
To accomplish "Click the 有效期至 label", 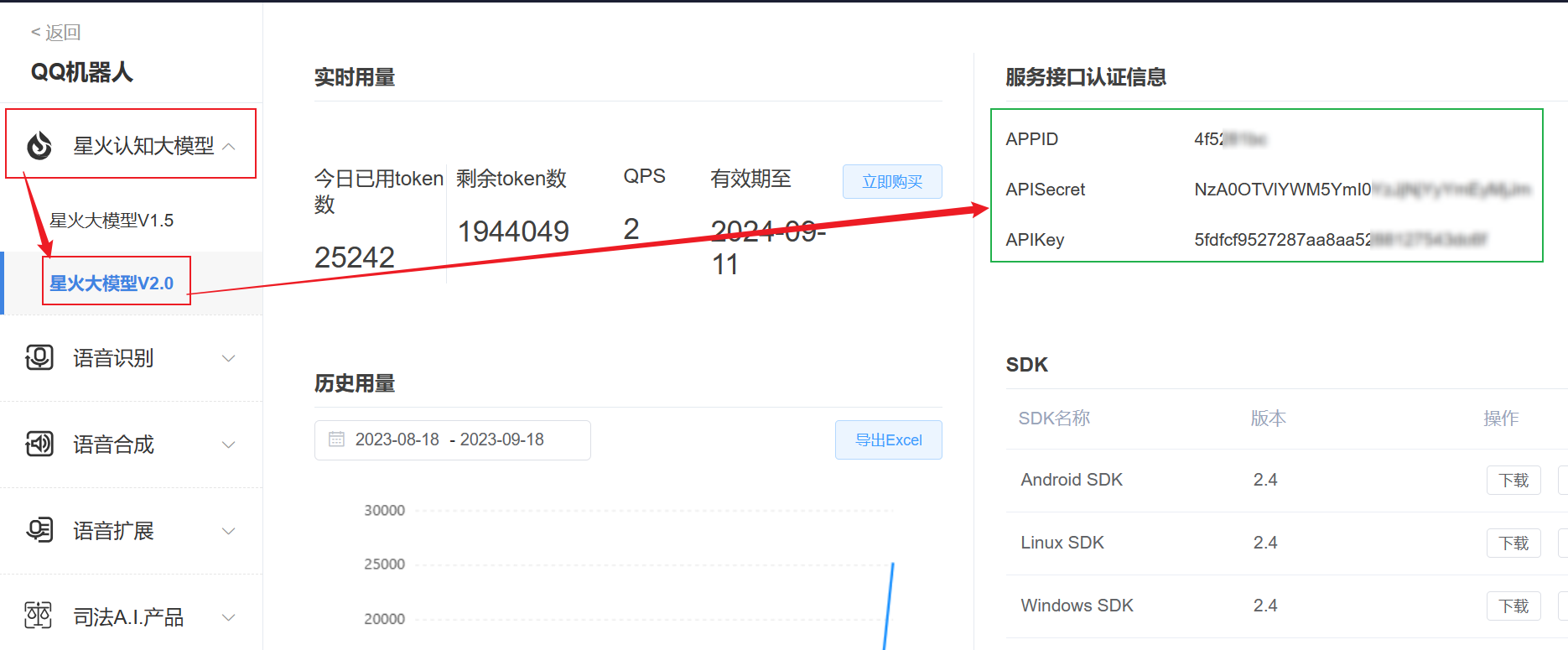I will [750, 179].
